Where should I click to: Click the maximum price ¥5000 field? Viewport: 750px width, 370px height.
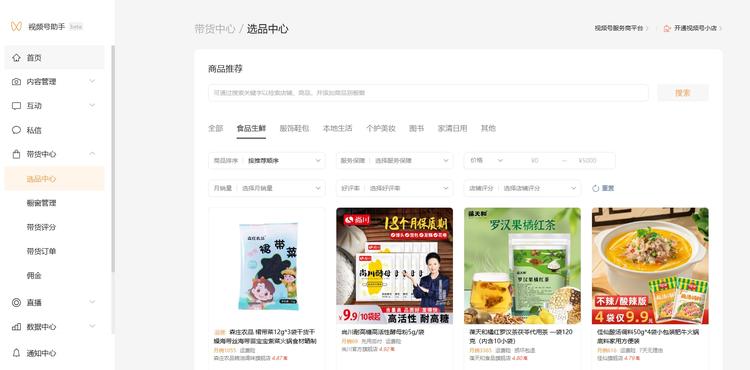tap(587, 161)
